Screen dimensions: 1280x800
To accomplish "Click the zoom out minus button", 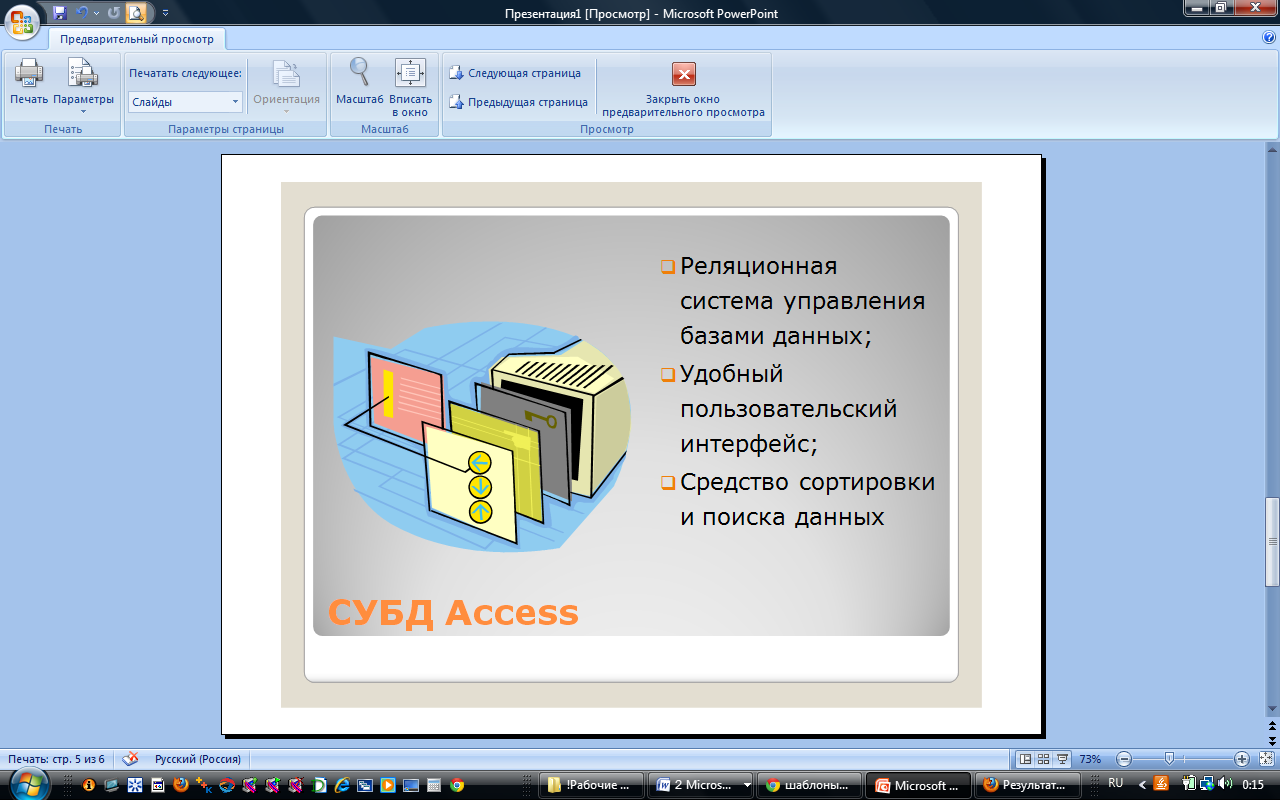I will click(x=1124, y=759).
